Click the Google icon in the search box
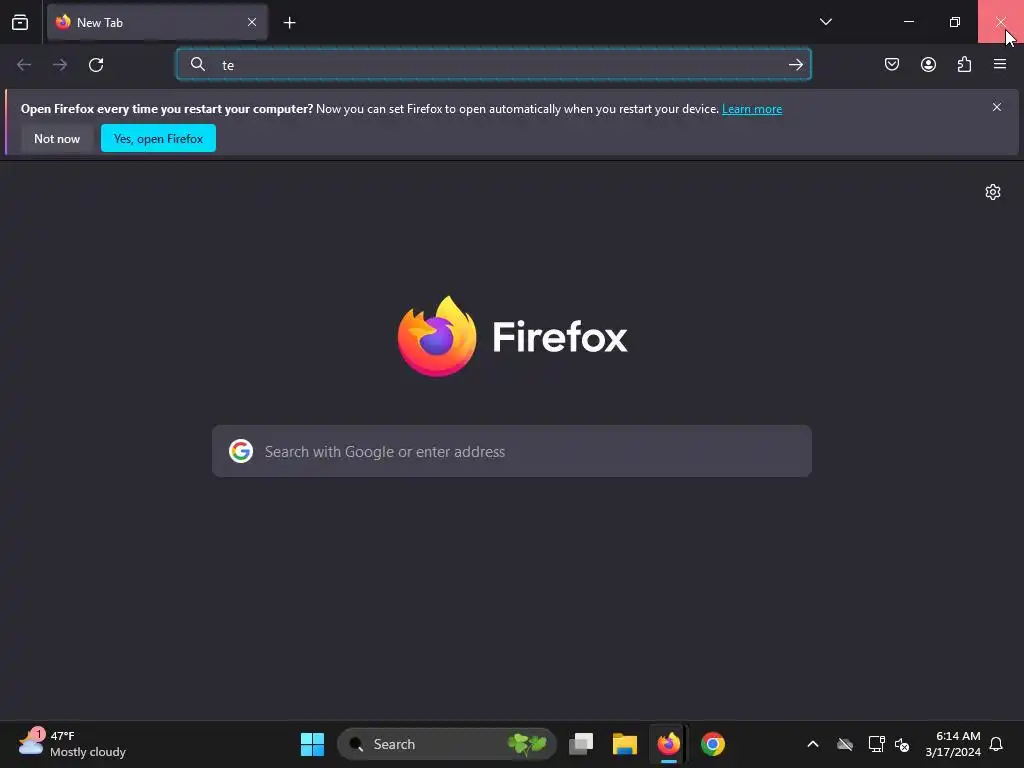Image resolution: width=1024 pixels, height=768 pixels. tap(241, 451)
